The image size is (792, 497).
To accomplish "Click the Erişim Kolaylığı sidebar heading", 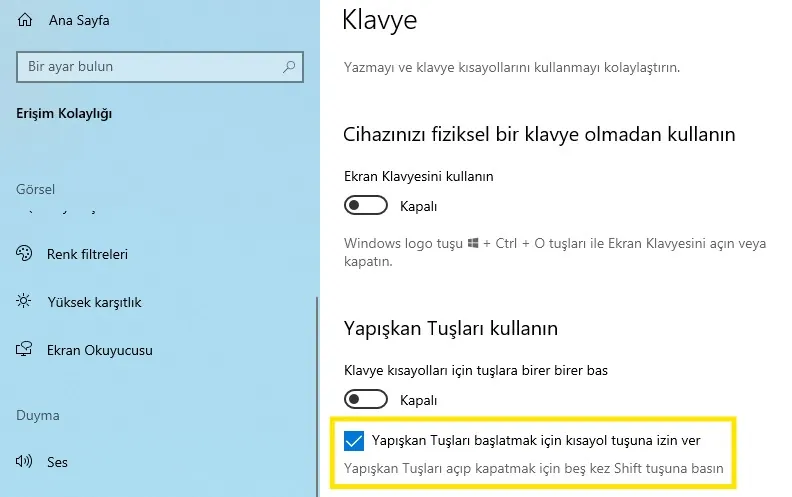I will click(x=64, y=114).
